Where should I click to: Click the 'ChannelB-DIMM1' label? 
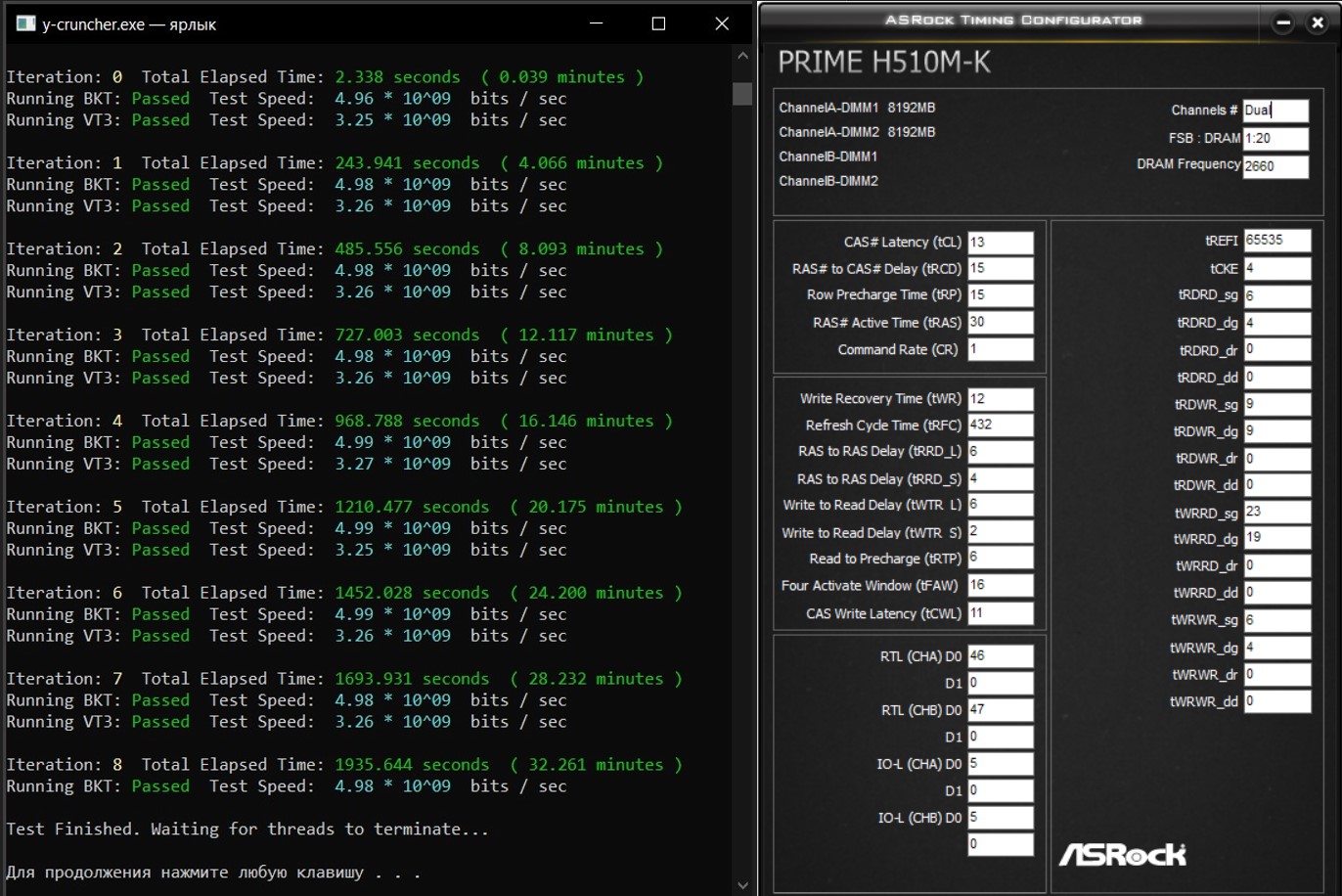[x=828, y=157]
